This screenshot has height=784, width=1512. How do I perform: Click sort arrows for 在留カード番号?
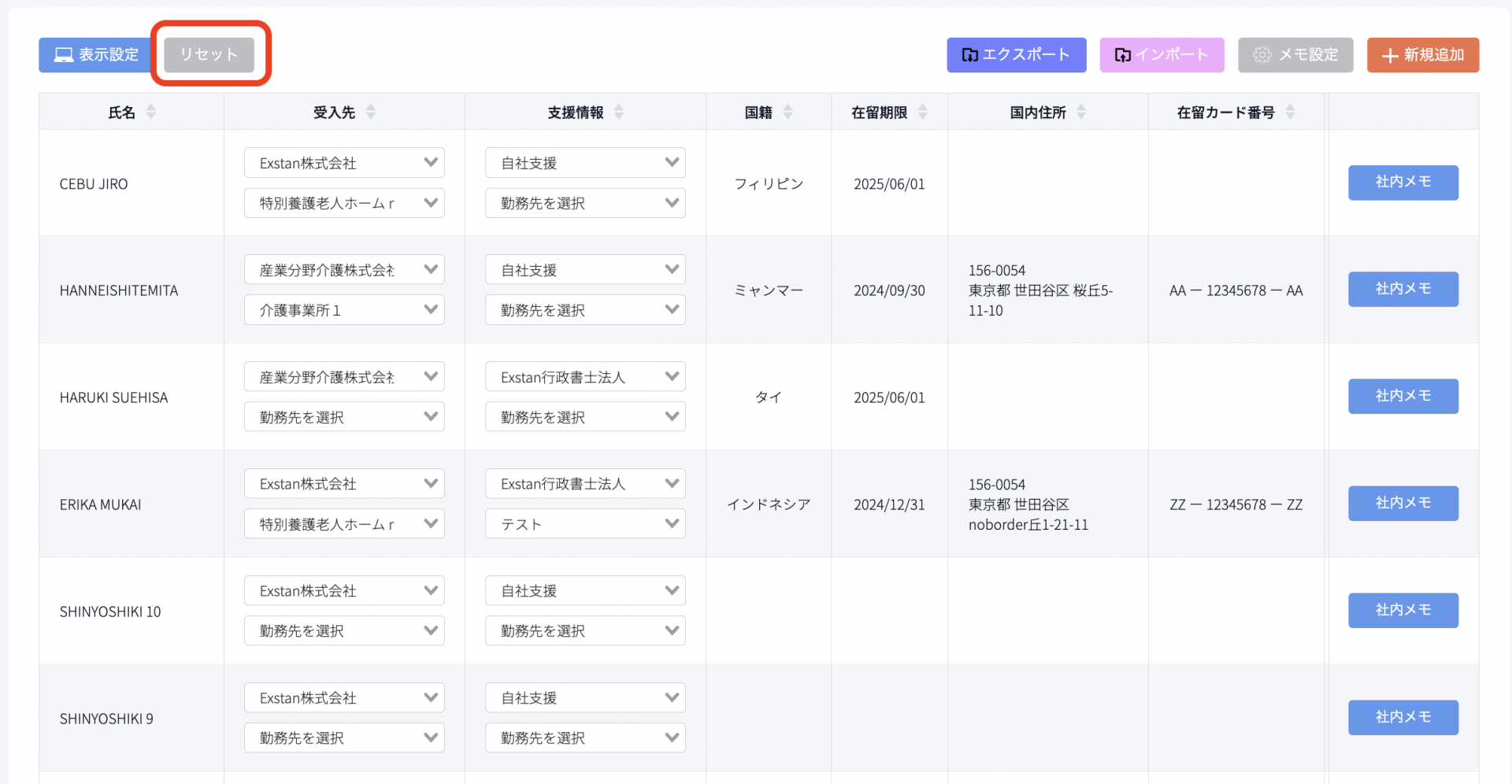point(1289,112)
